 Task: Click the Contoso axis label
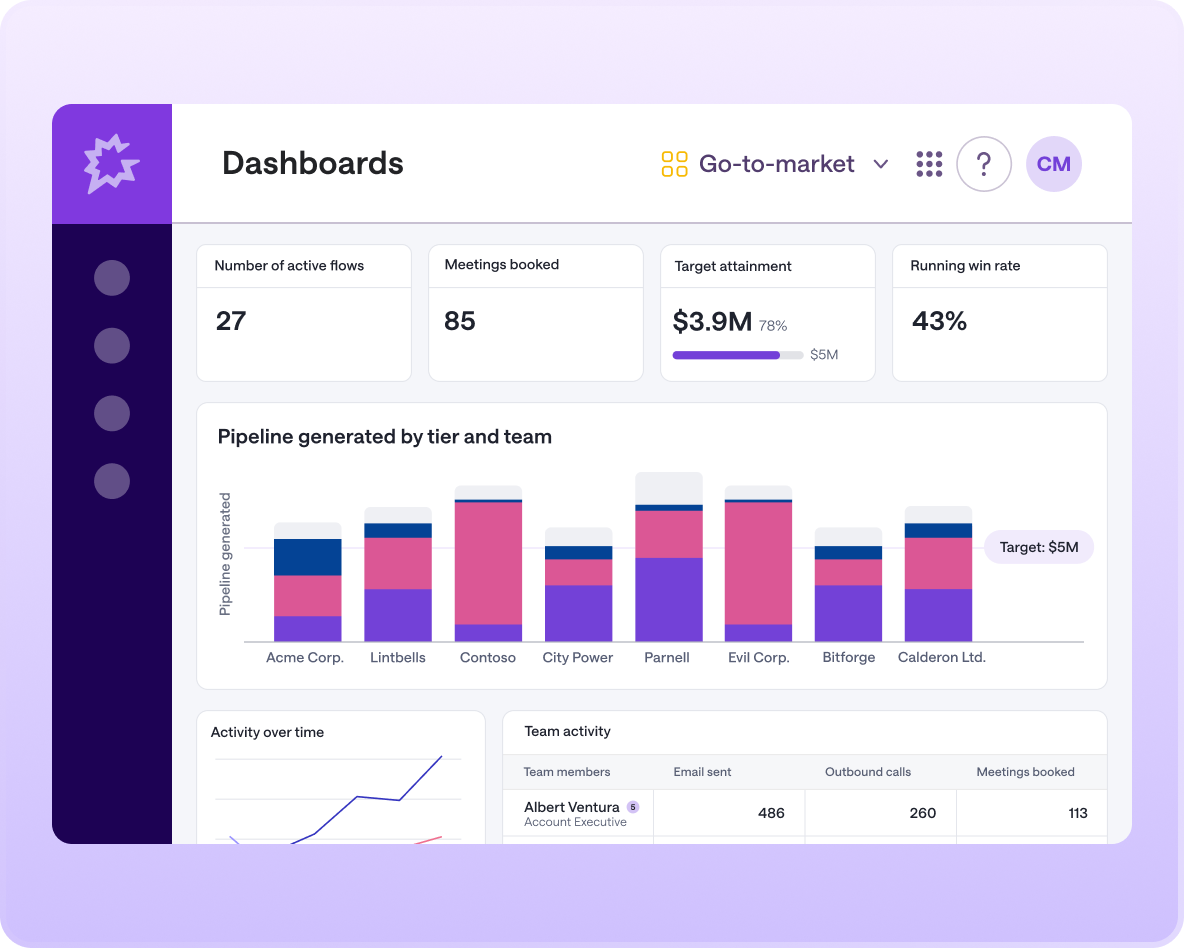(x=488, y=657)
